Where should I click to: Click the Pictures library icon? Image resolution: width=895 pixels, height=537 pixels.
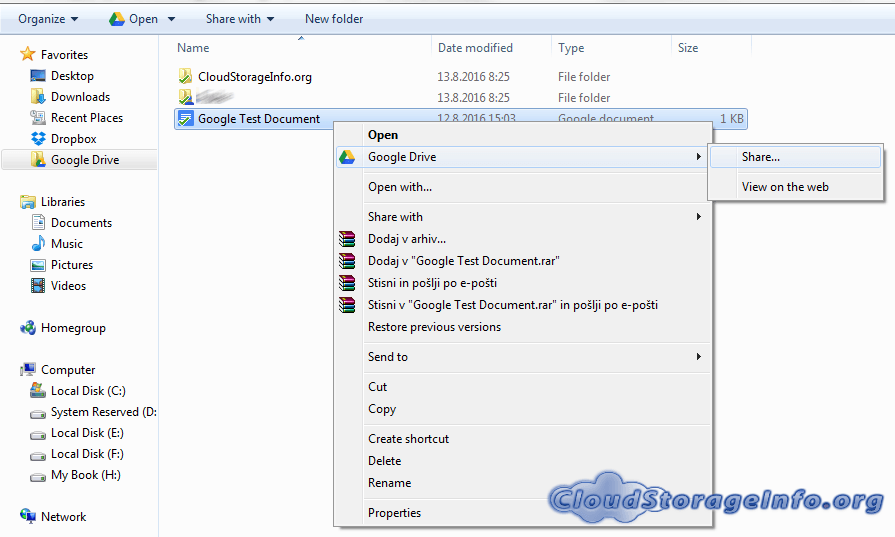point(38,265)
